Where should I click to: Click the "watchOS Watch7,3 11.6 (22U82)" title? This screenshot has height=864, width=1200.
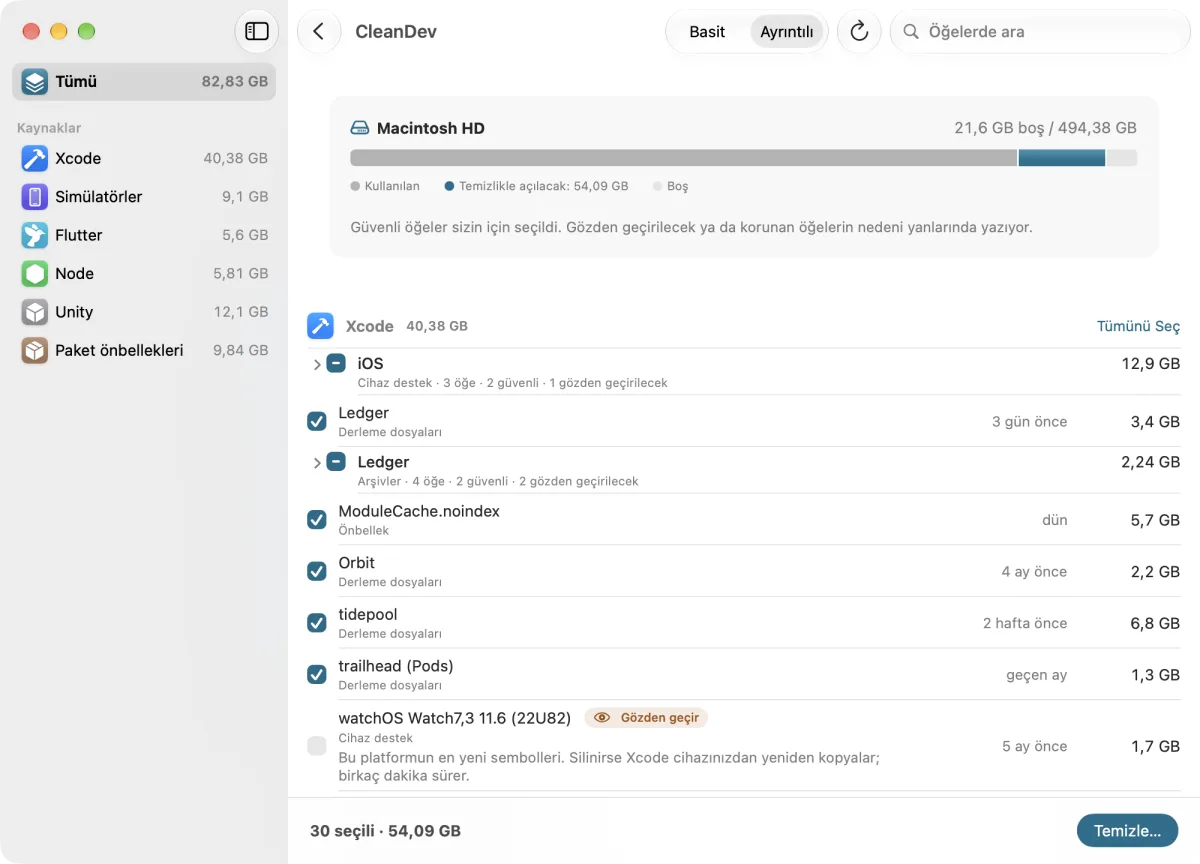(x=454, y=718)
